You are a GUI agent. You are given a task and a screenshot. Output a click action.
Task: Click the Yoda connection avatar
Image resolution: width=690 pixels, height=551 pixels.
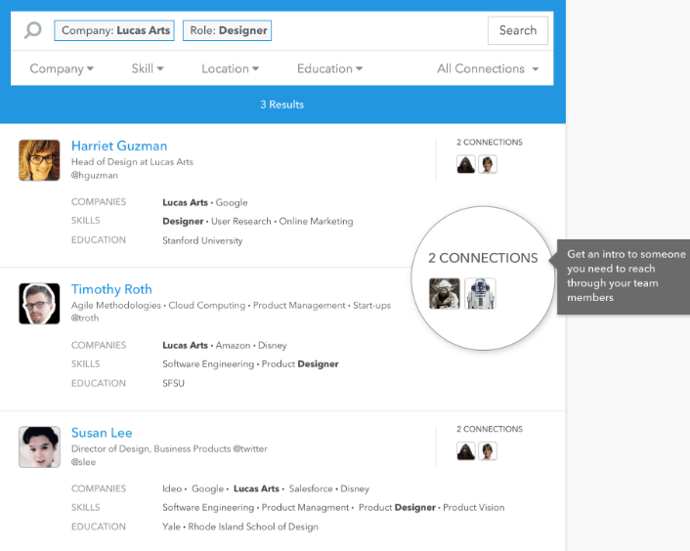[x=444, y=293]
